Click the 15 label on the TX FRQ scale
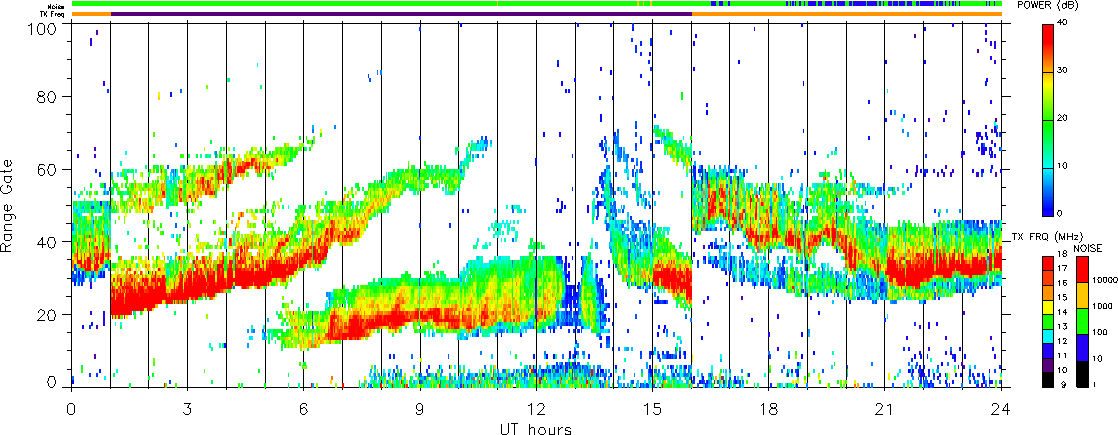1118x435 pixels. [x=1062, y=297]
